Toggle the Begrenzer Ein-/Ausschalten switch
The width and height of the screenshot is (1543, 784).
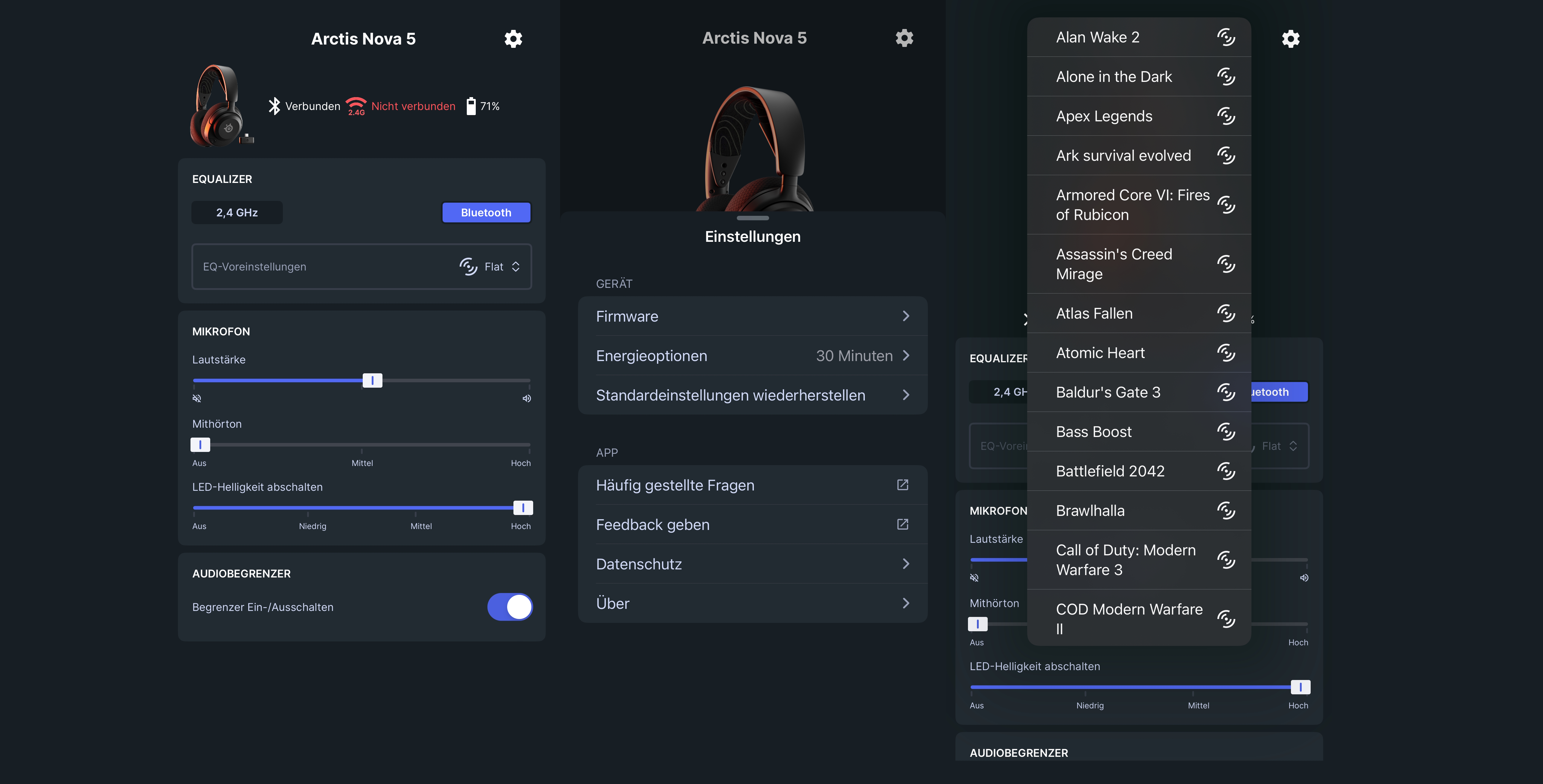coord(510,607)
